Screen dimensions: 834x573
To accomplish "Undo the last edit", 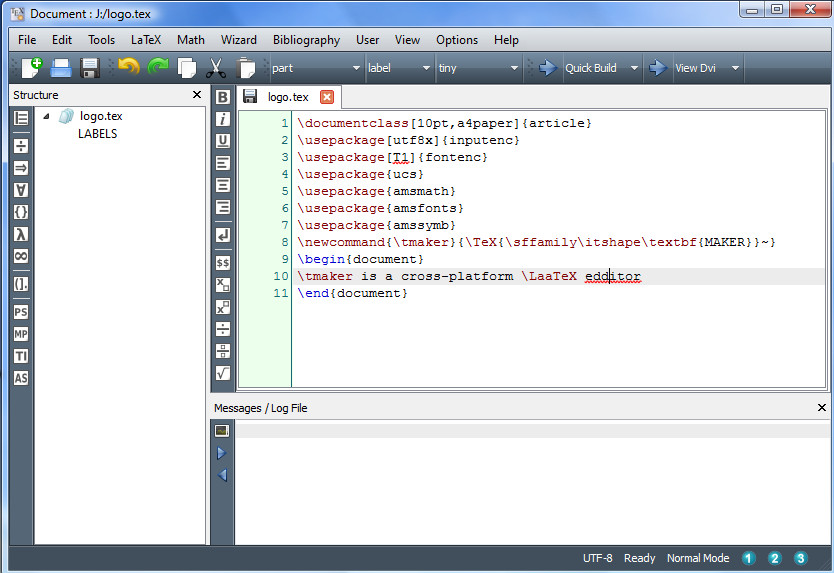I will (x=129, y=67).
